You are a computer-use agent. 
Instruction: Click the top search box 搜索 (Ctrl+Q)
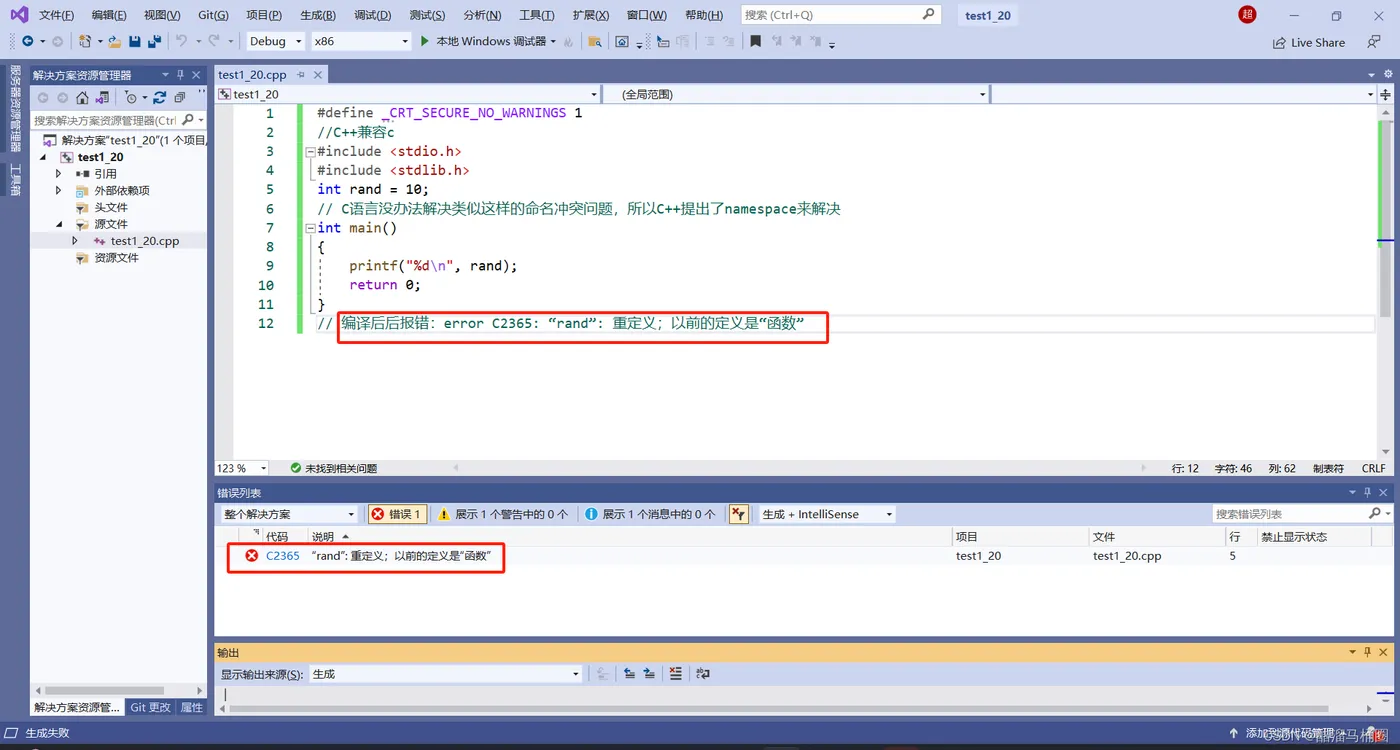pyautogui.click(x=841, y=15)
